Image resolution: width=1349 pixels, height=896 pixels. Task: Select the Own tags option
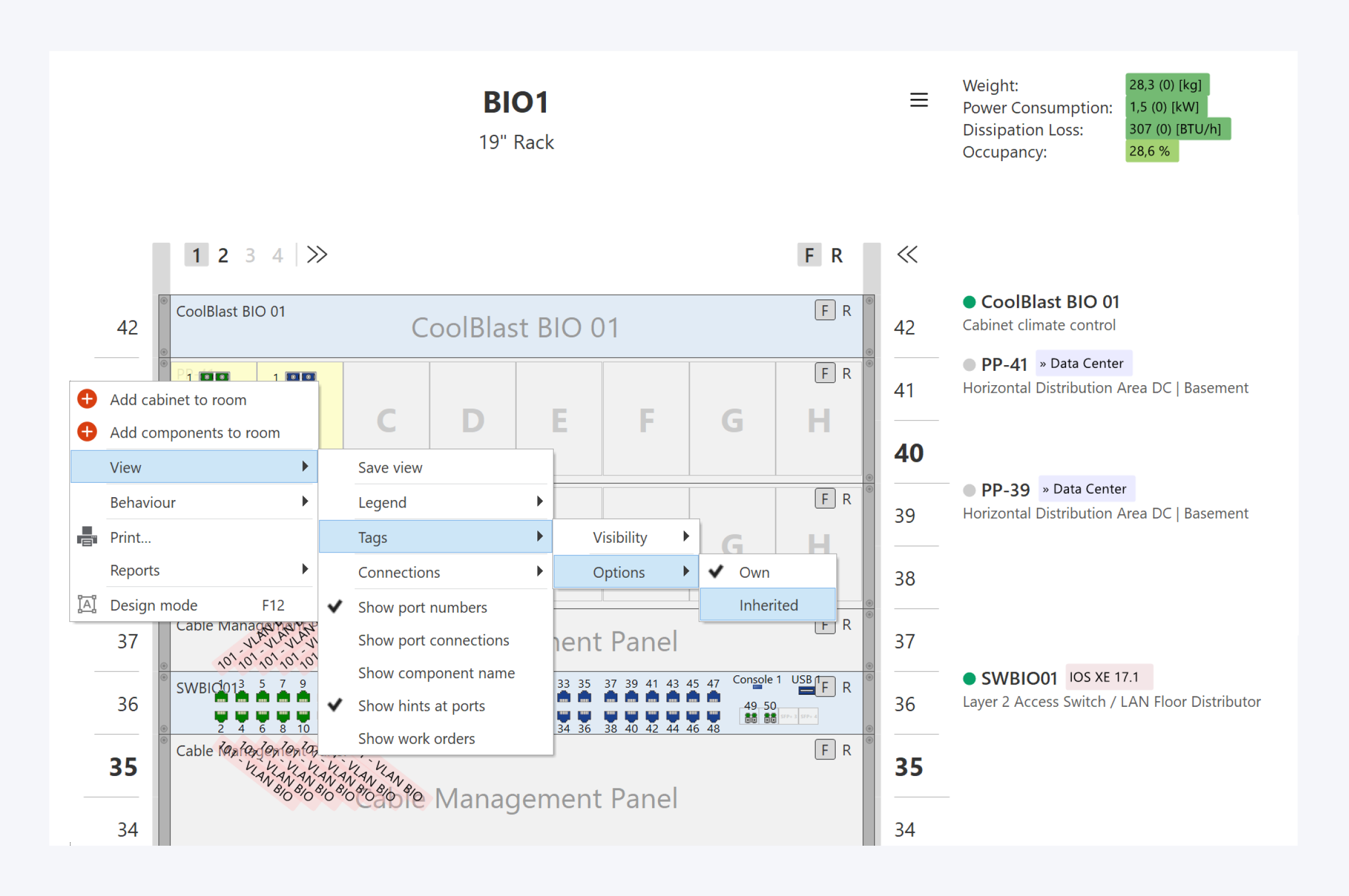pyautogui.click(x=754, y=572)
